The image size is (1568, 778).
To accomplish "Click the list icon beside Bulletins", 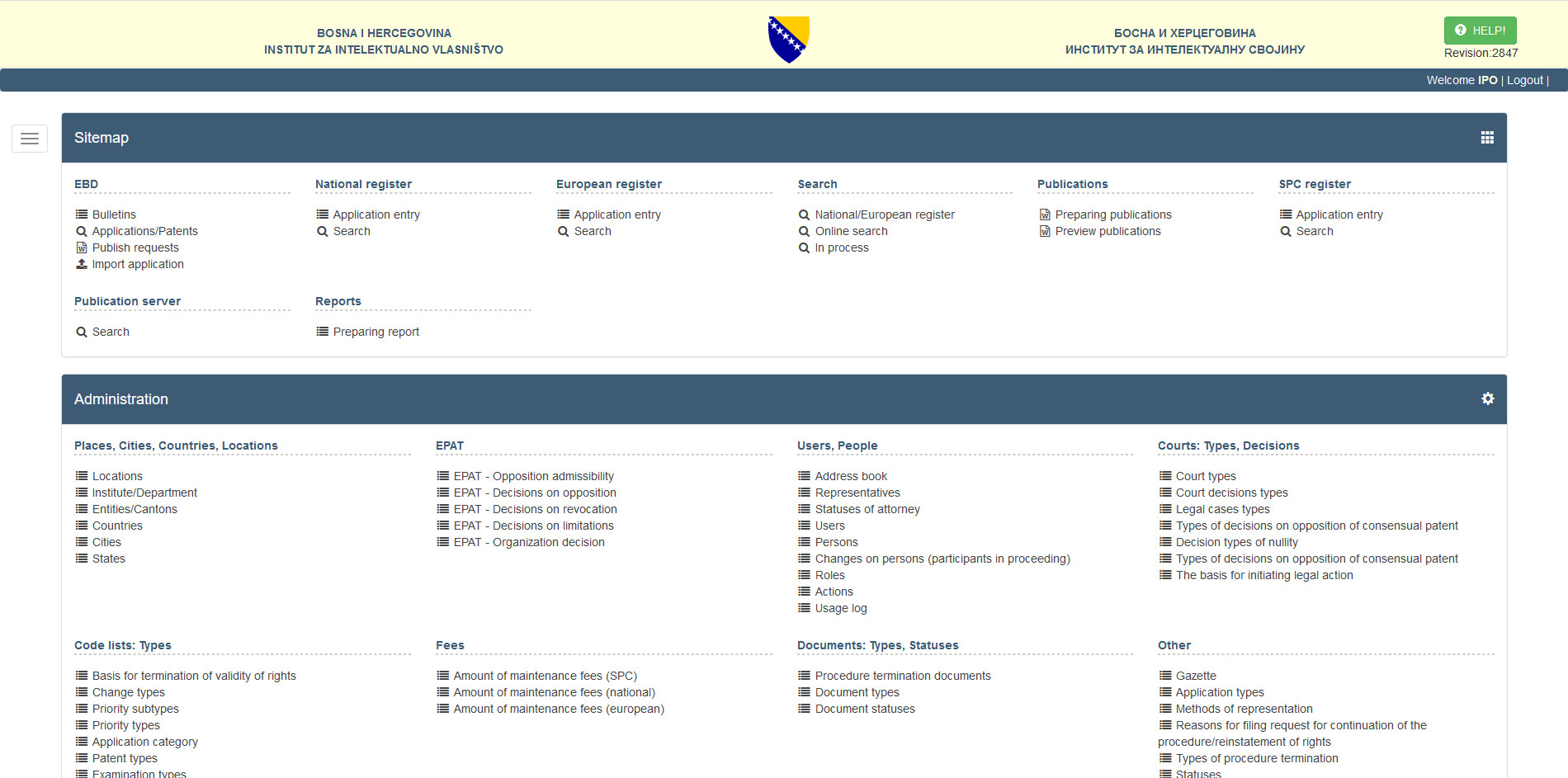I will 82,215.
